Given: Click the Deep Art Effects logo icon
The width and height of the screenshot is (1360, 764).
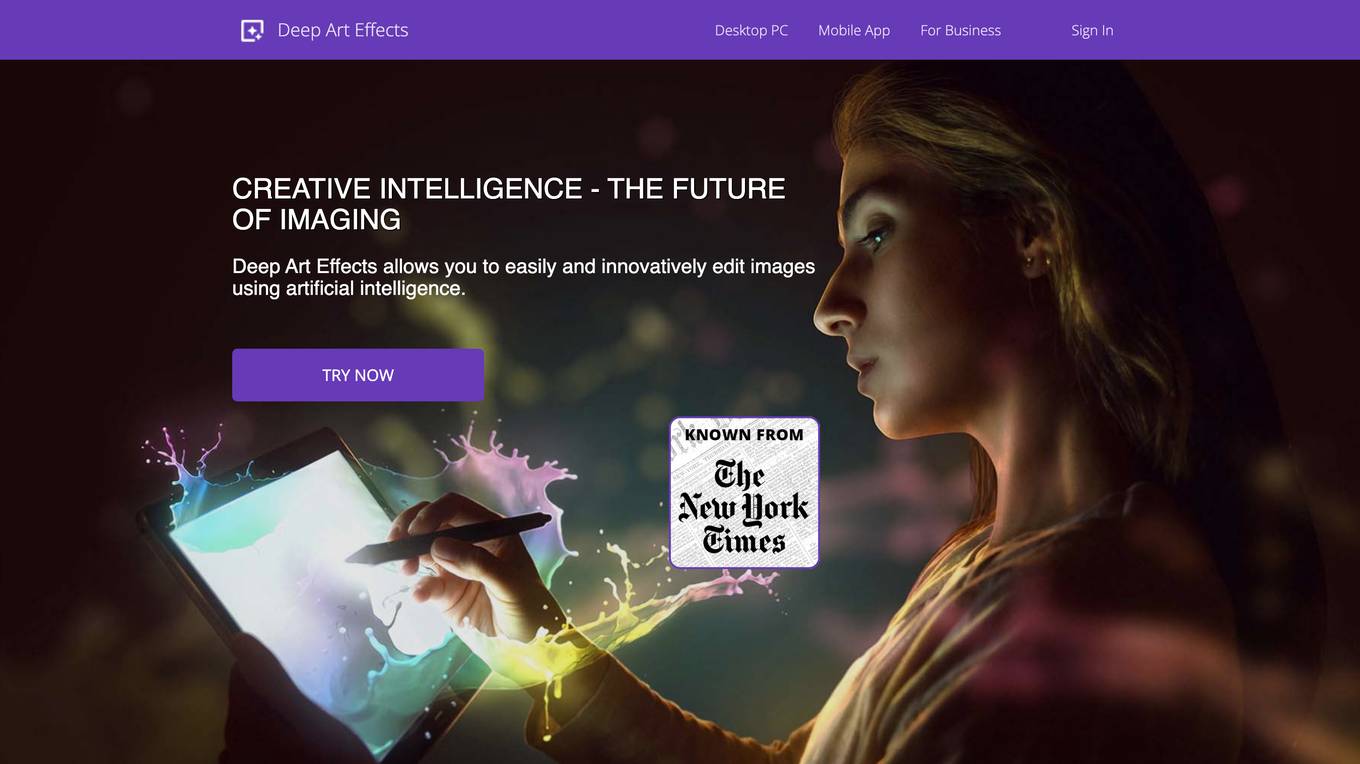Looking at the screenshot, I should (x=252, y=30).
